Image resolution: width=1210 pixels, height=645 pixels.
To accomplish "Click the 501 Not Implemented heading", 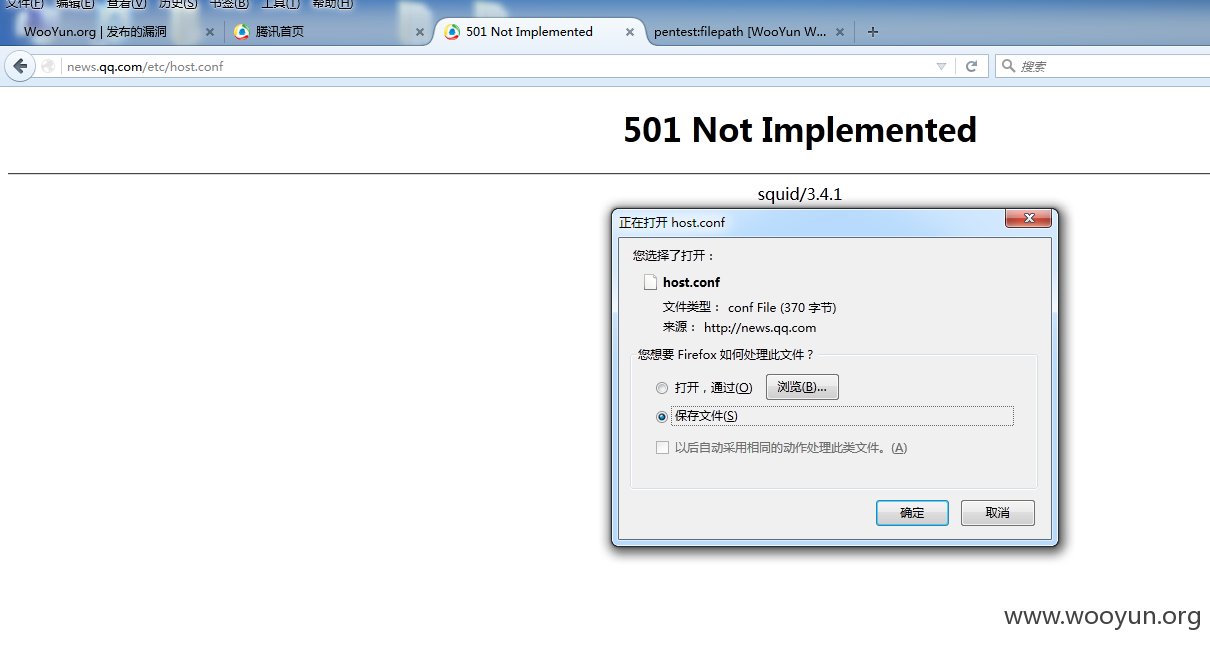I will click(x=800, y=130).
